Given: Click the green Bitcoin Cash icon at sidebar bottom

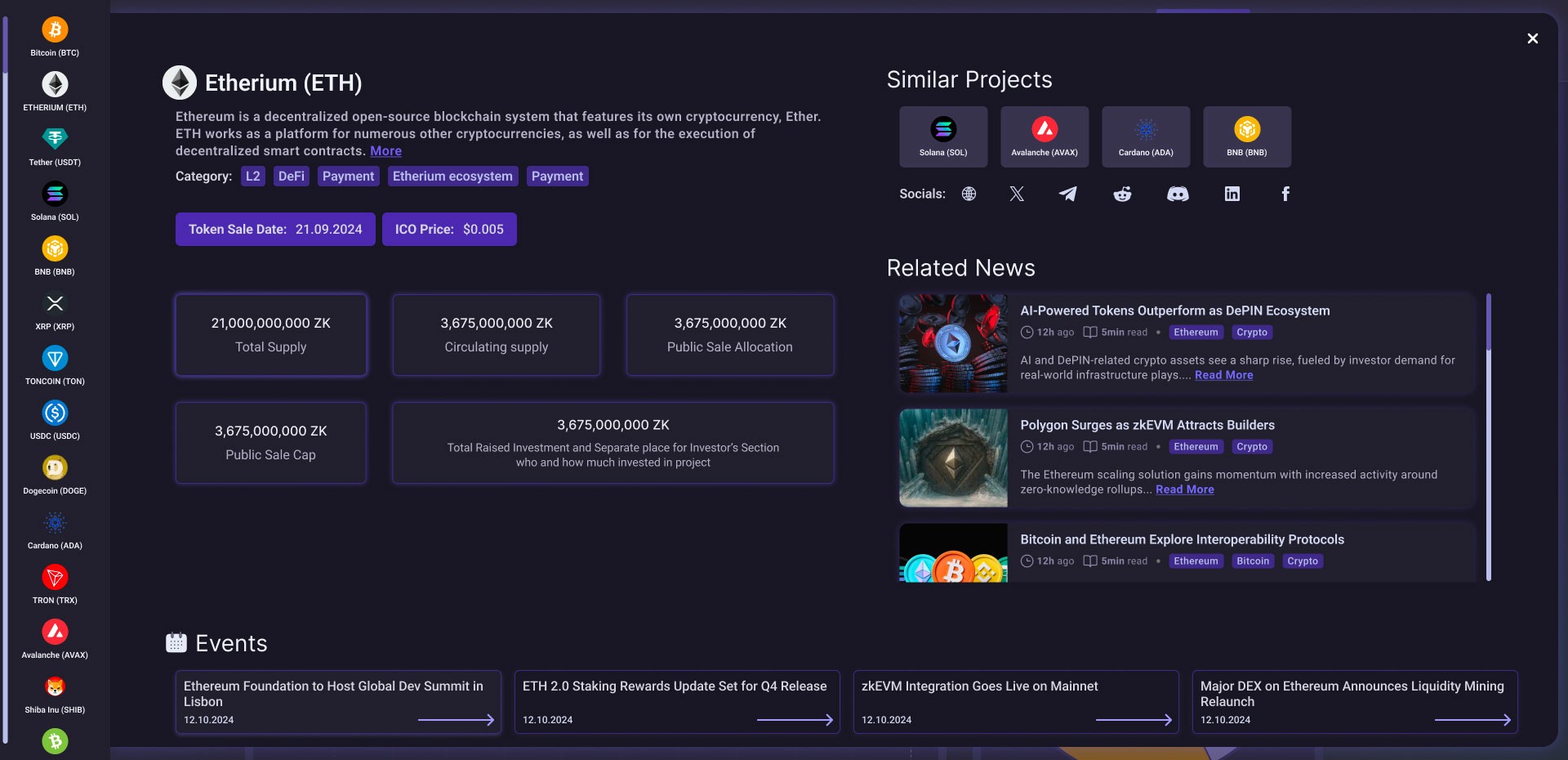Looking at the screenshot, I should (55, 742).
